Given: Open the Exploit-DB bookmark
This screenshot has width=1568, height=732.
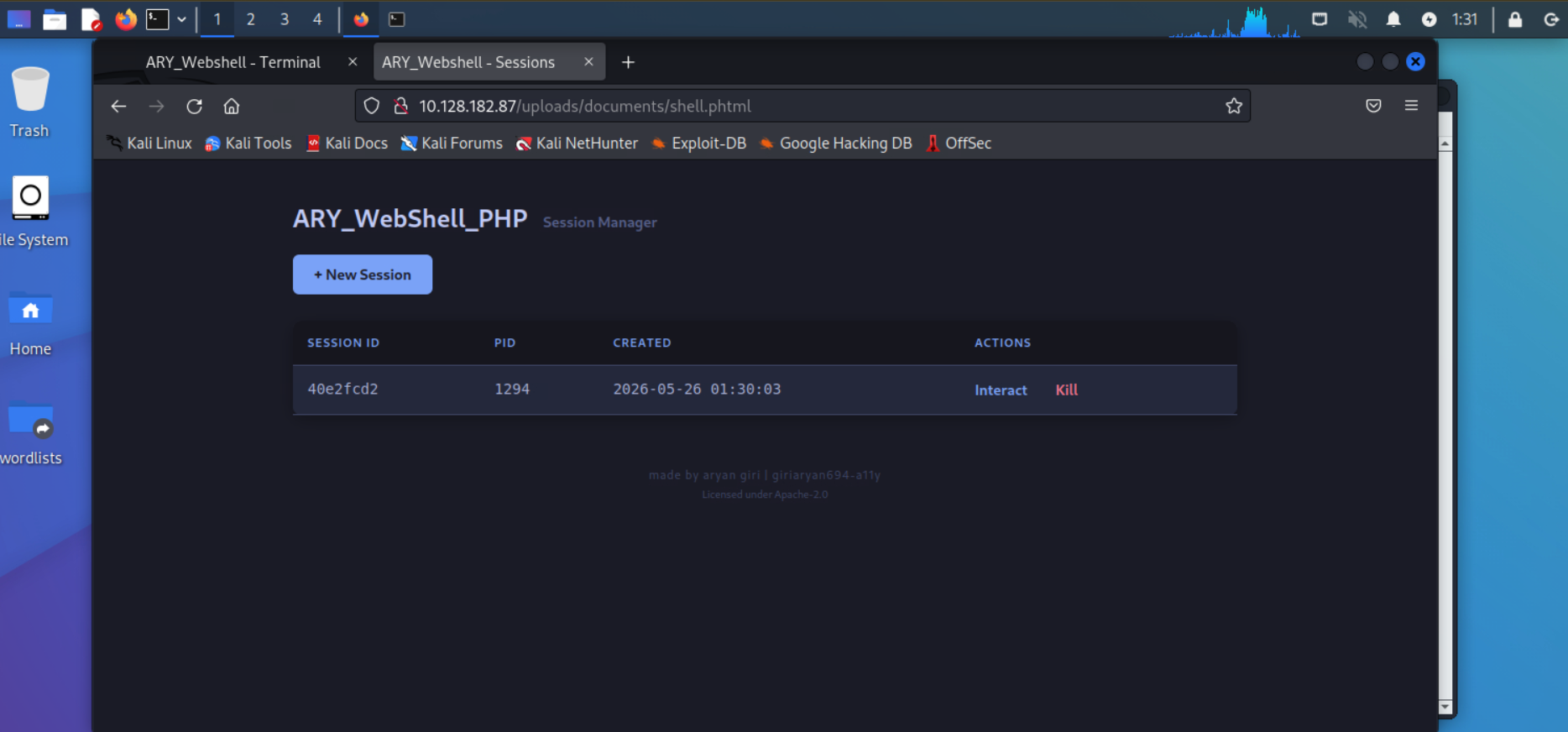Looking at the screenshot, I should click(698, 143).
